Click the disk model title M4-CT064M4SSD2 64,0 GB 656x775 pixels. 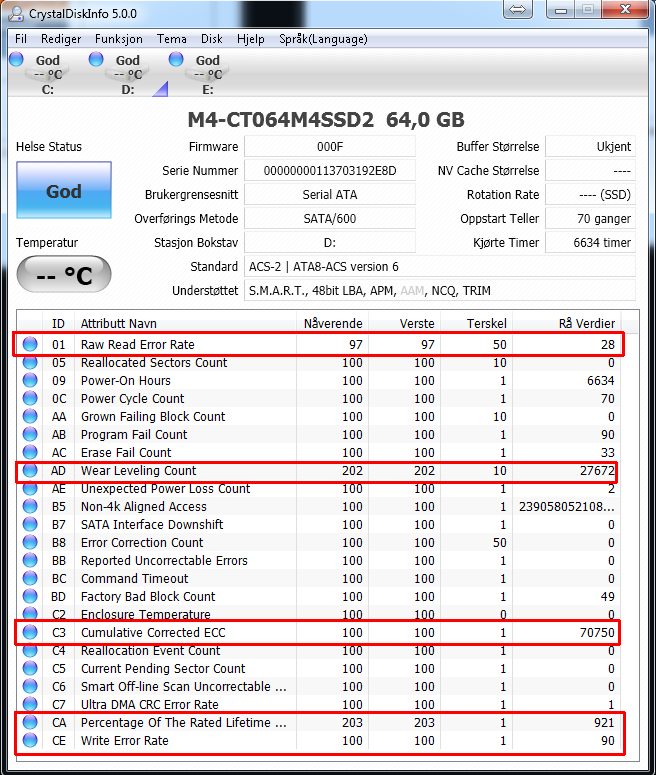point(326,120)
